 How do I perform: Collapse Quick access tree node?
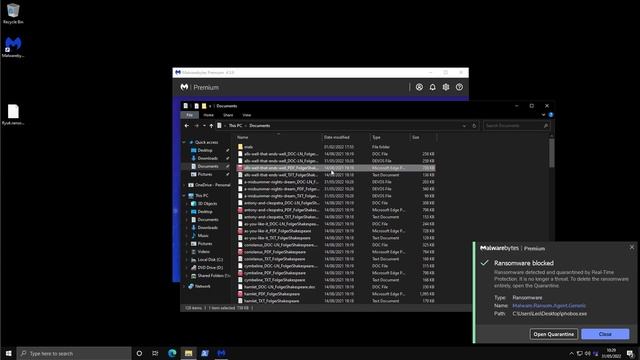pos(184,142)
